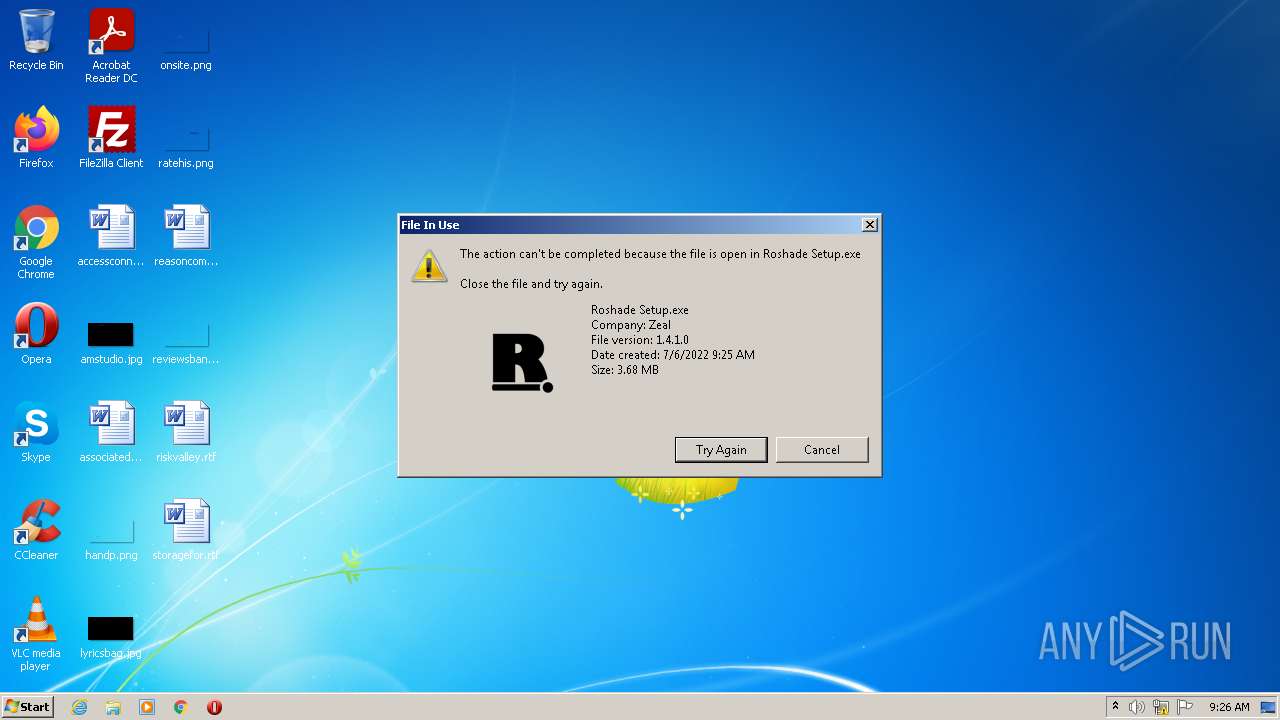1280x720 pixels.
Task: Launch Opera from the desktop
Action: coord(36,334)
